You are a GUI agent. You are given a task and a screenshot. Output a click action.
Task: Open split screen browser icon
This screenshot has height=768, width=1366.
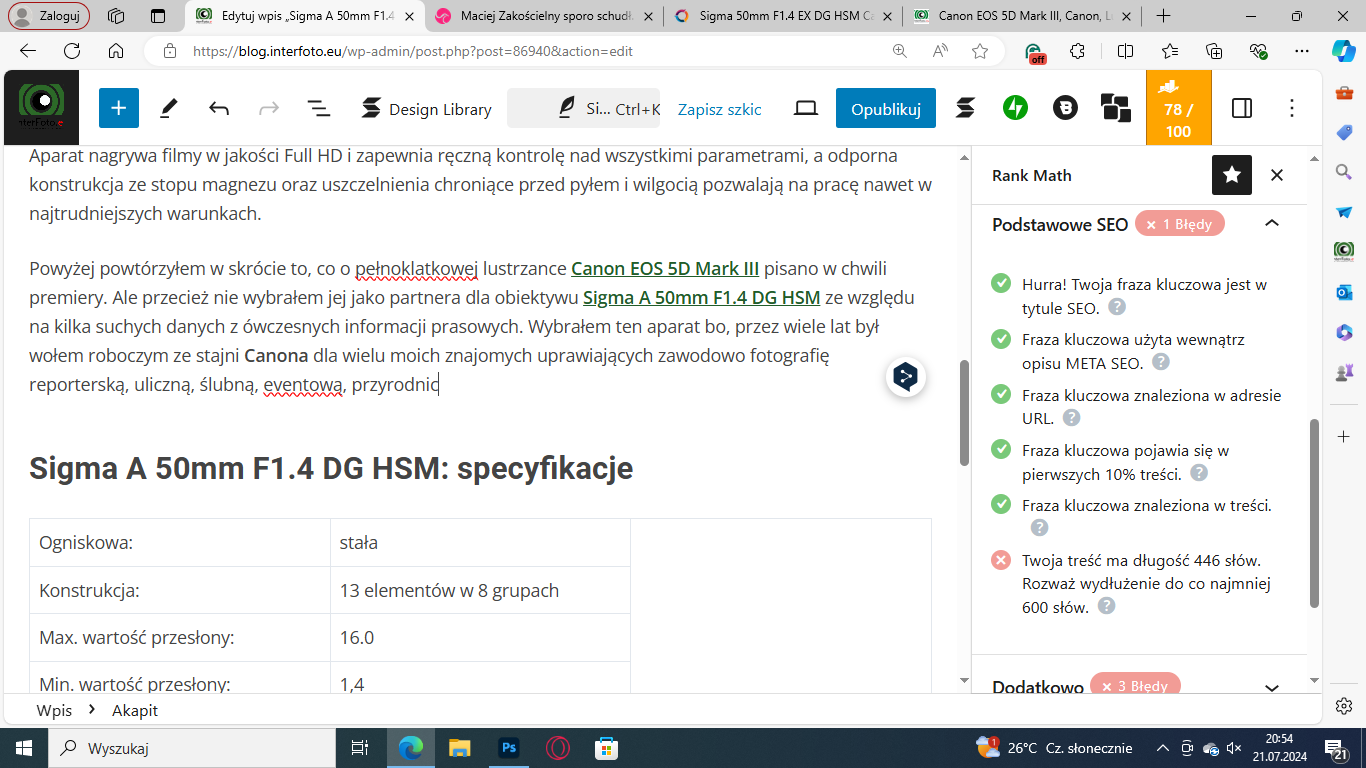coord(1125,51)
